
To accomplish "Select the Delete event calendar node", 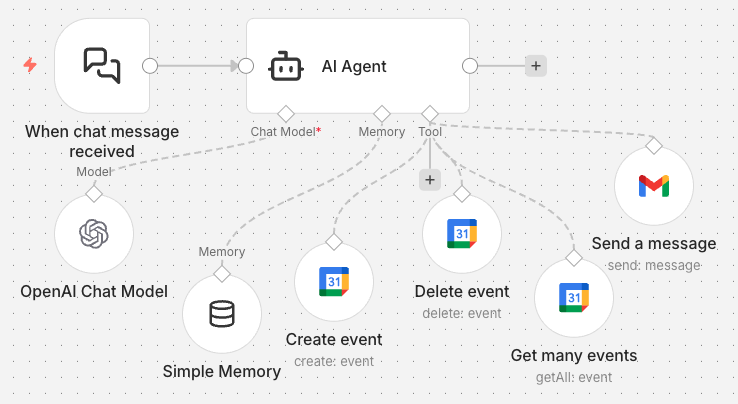I will click(x=461, y=234).
